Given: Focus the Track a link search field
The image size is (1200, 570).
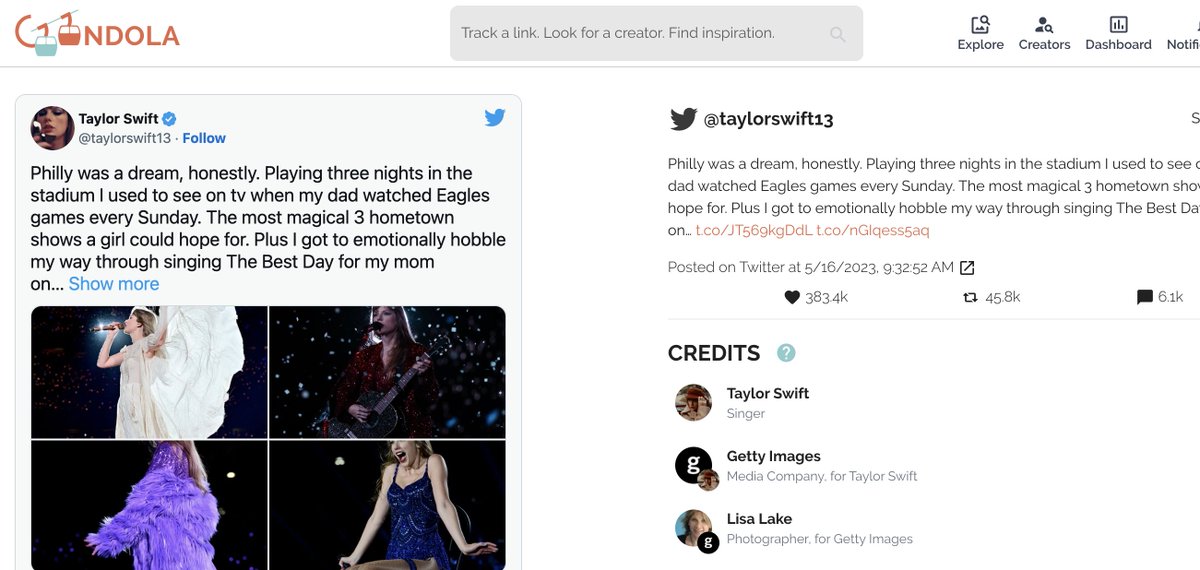Looking at the screenshot, I should (656, 33).
